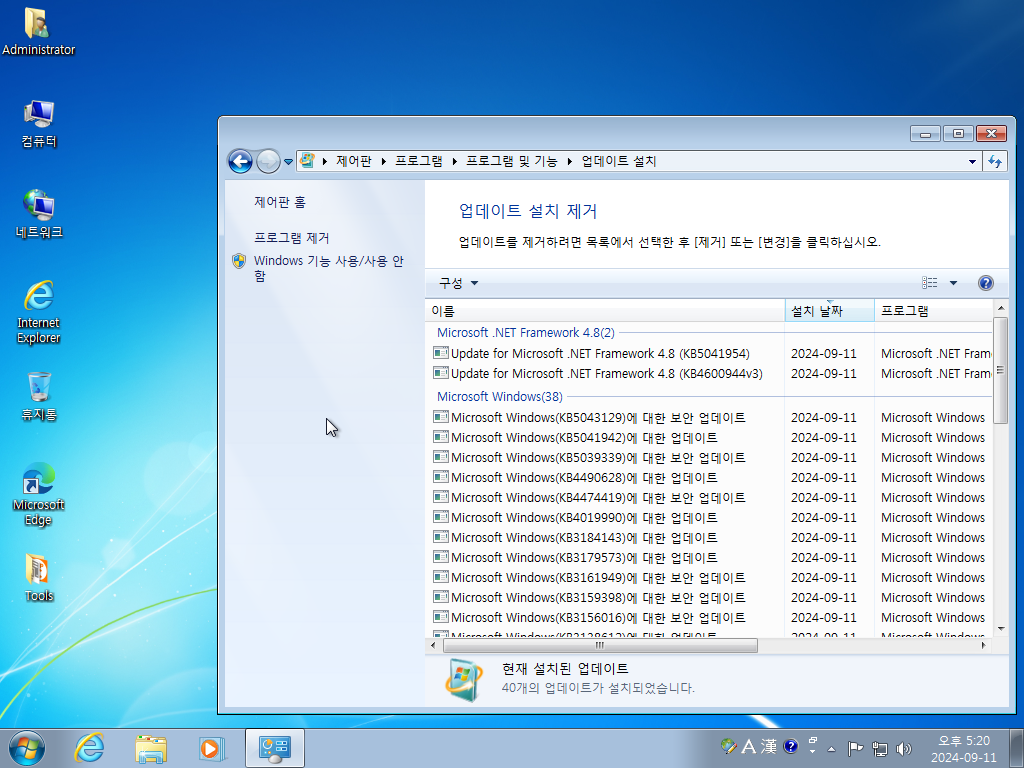Image resolution: width=1024 pixels, height=768 pixels.
Task: Click icon of update KB3156016
Action: (x=441, y=617)
